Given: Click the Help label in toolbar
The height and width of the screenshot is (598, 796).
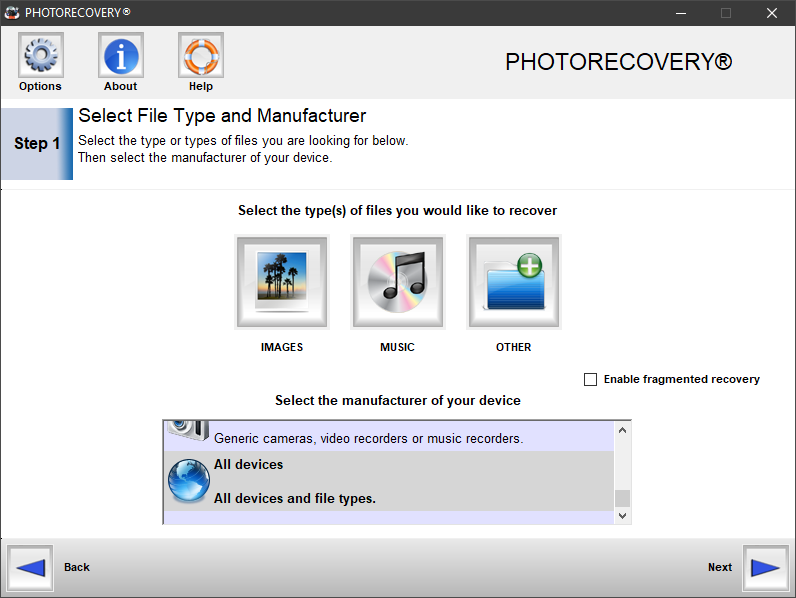Looking at the screenshot, I should tap(201, 86).
